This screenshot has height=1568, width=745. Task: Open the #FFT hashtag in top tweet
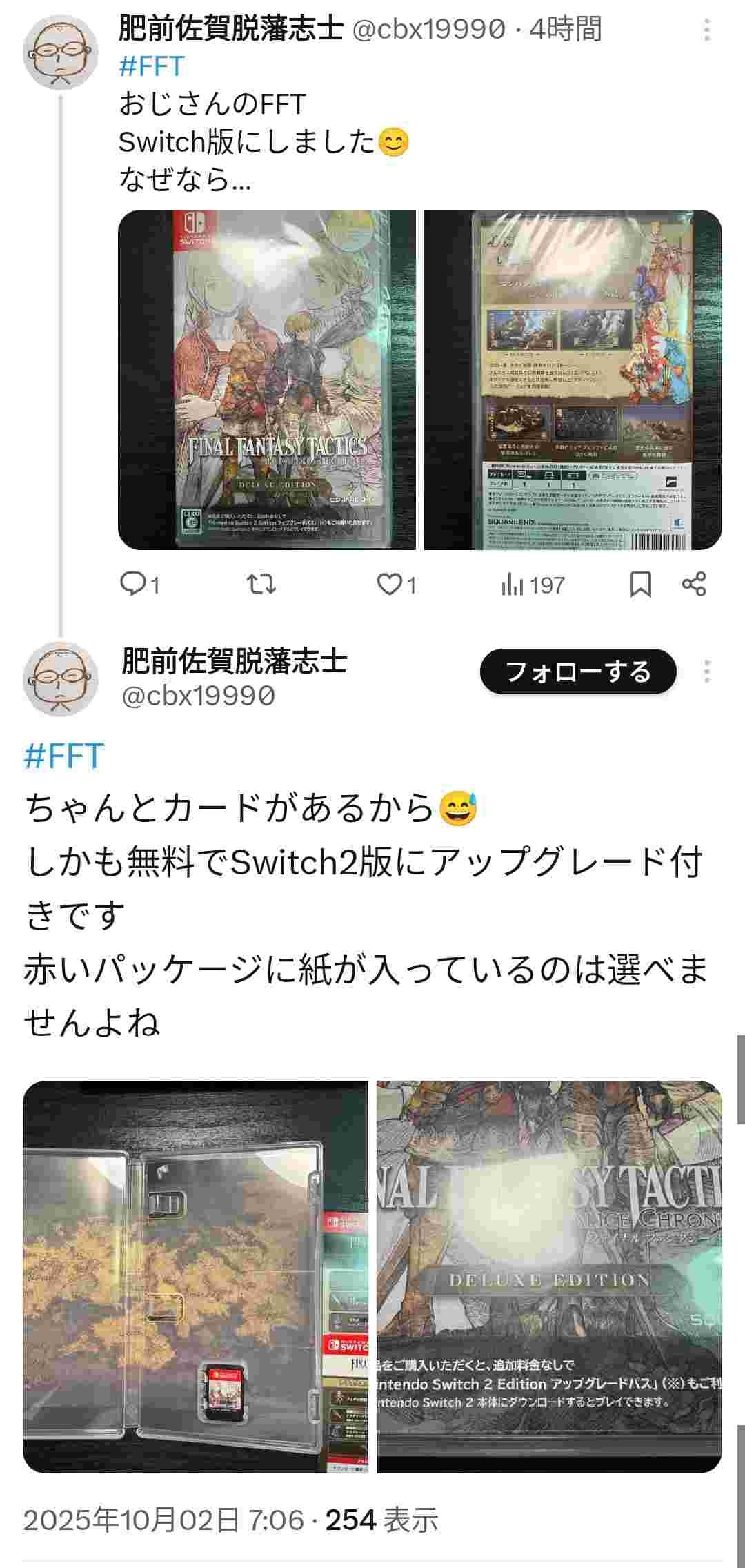point(152,66)
